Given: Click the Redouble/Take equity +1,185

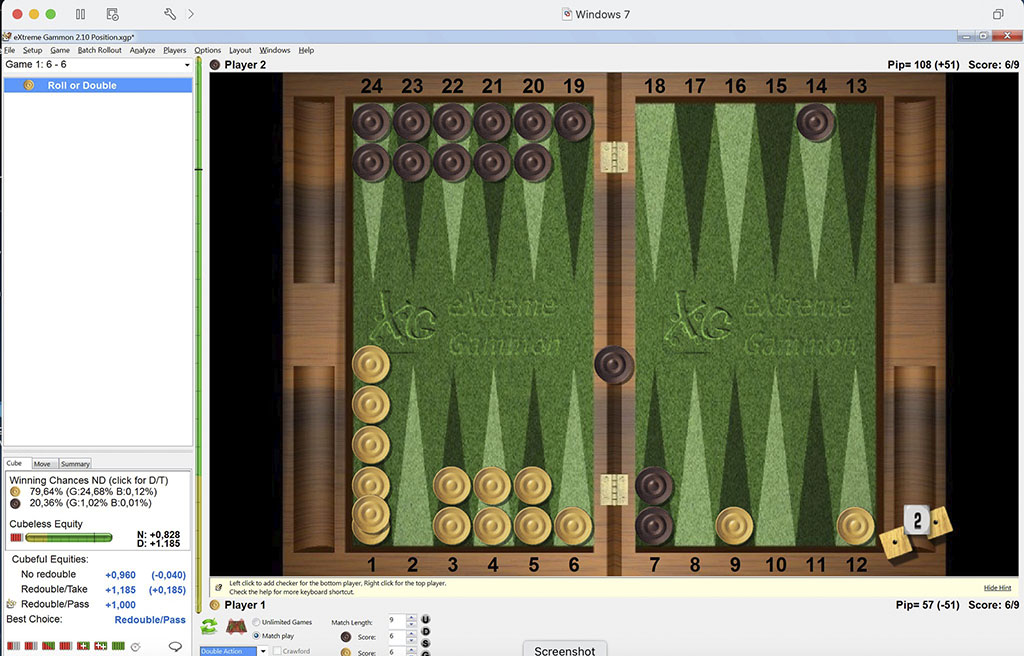Looking at the screenshot, I should (x=120, y=590).
